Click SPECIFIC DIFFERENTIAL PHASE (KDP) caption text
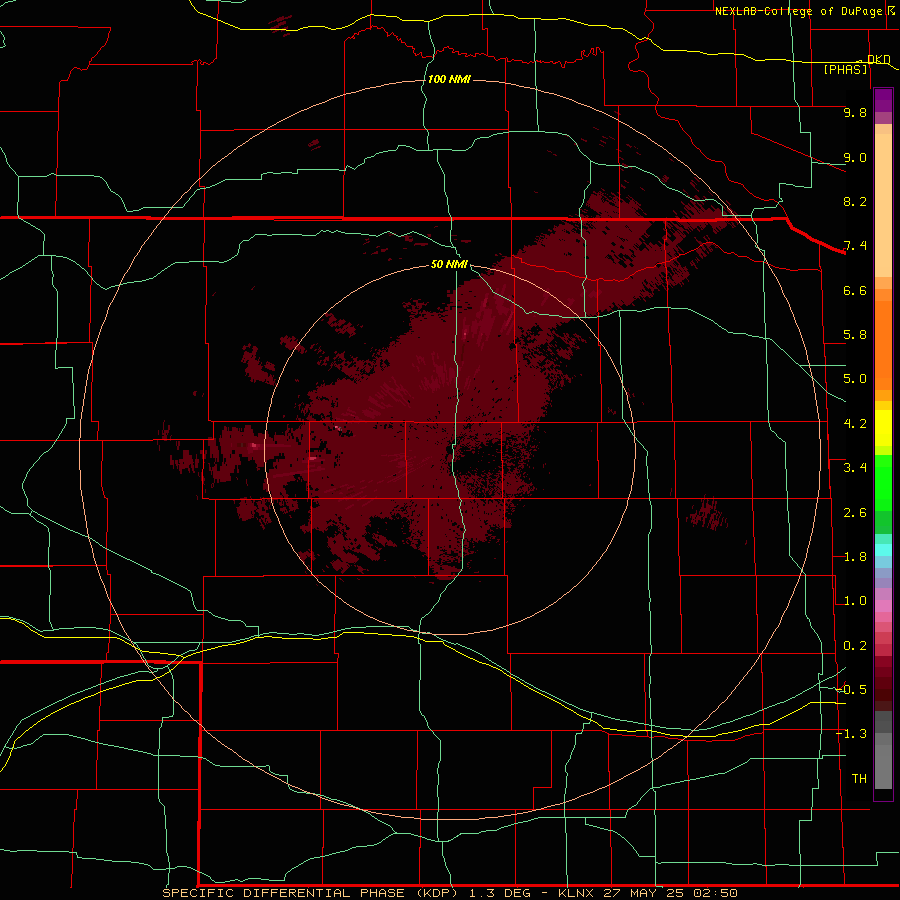Viewport: 900px width, 900px height. point(310,893)
